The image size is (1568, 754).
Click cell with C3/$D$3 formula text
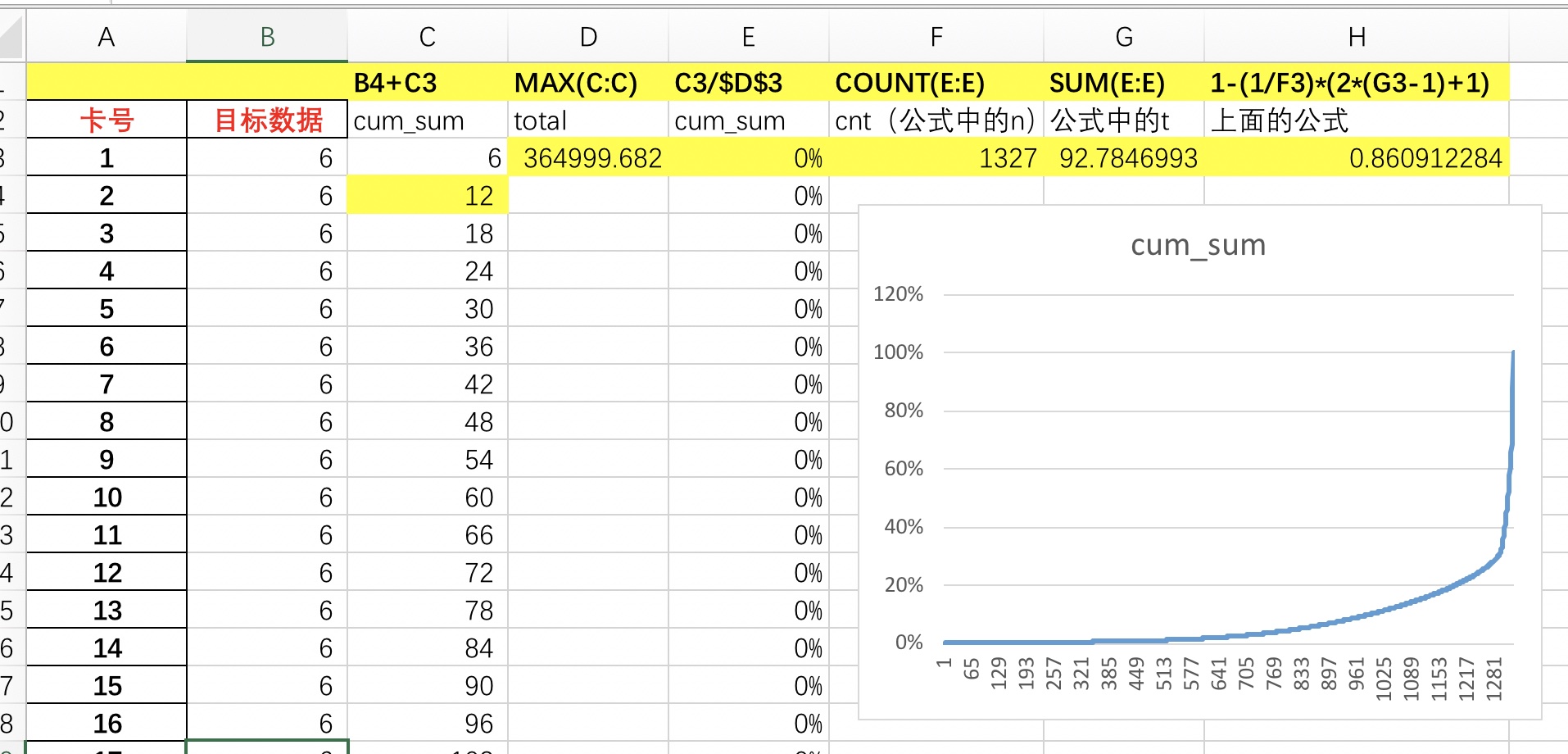tap(749, 82)
